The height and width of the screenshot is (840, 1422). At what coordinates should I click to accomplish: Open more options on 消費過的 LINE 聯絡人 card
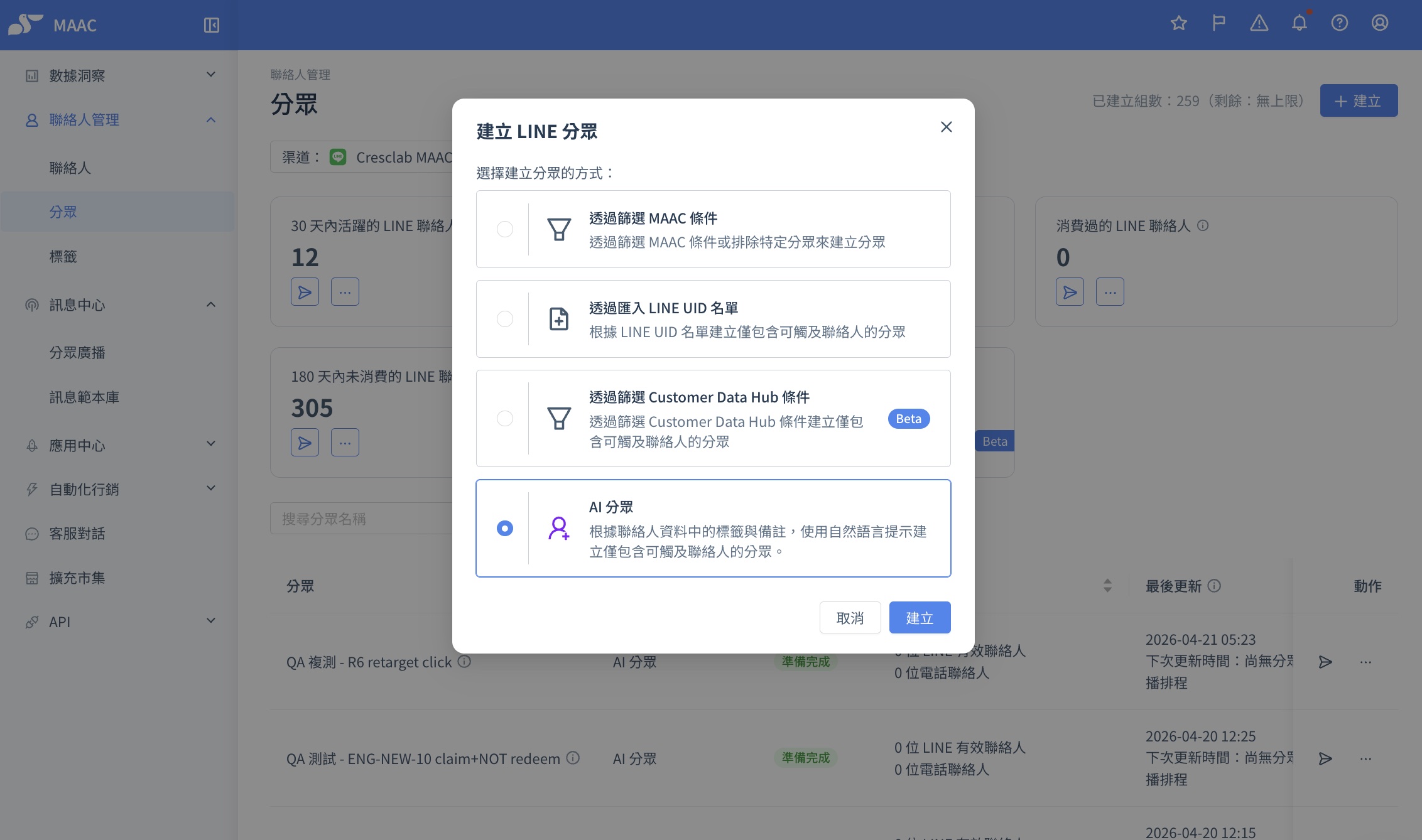coord(1110,292)
